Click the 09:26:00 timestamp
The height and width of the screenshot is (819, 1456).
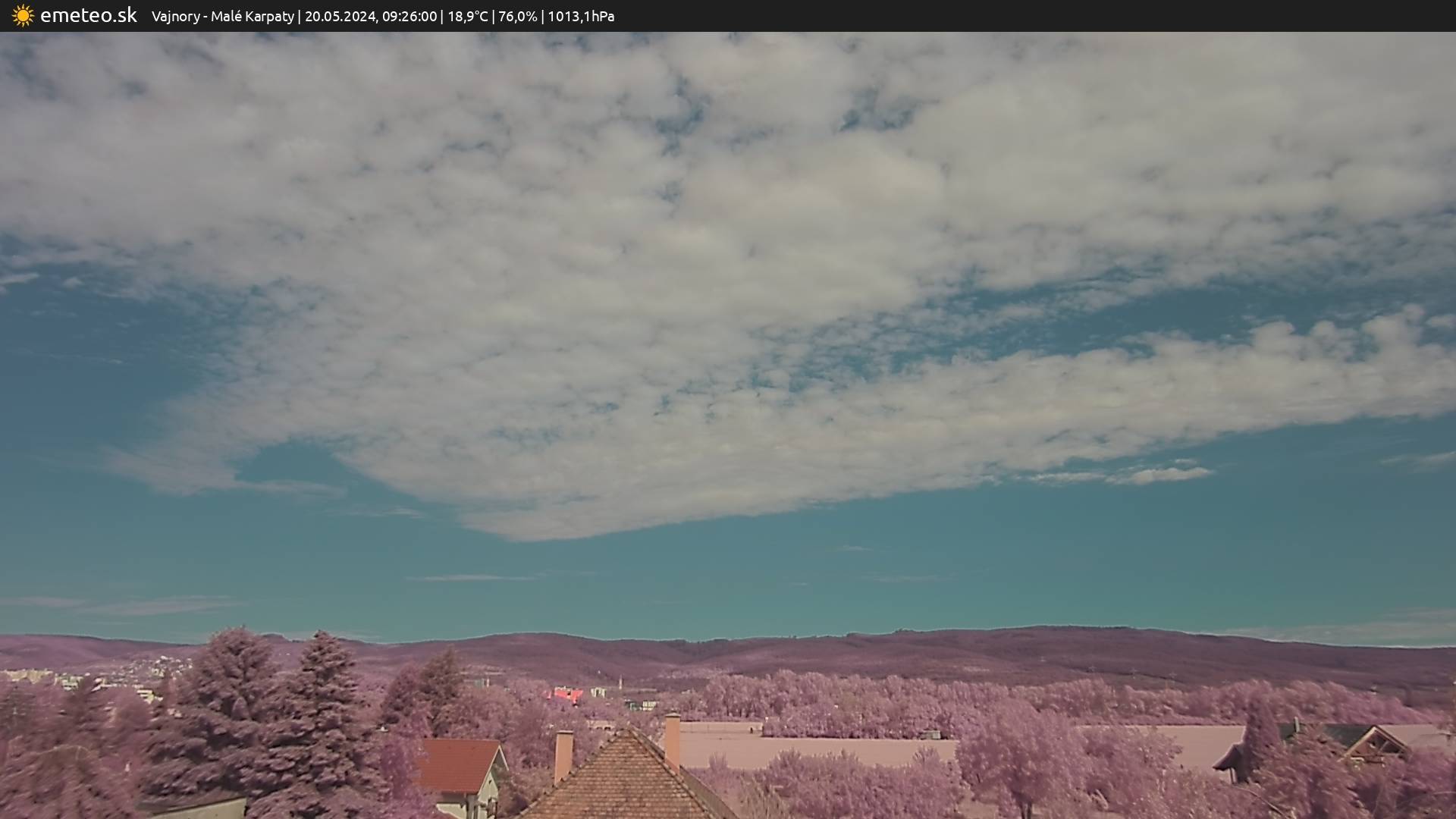pyautogui.click(x=409, y=16)
